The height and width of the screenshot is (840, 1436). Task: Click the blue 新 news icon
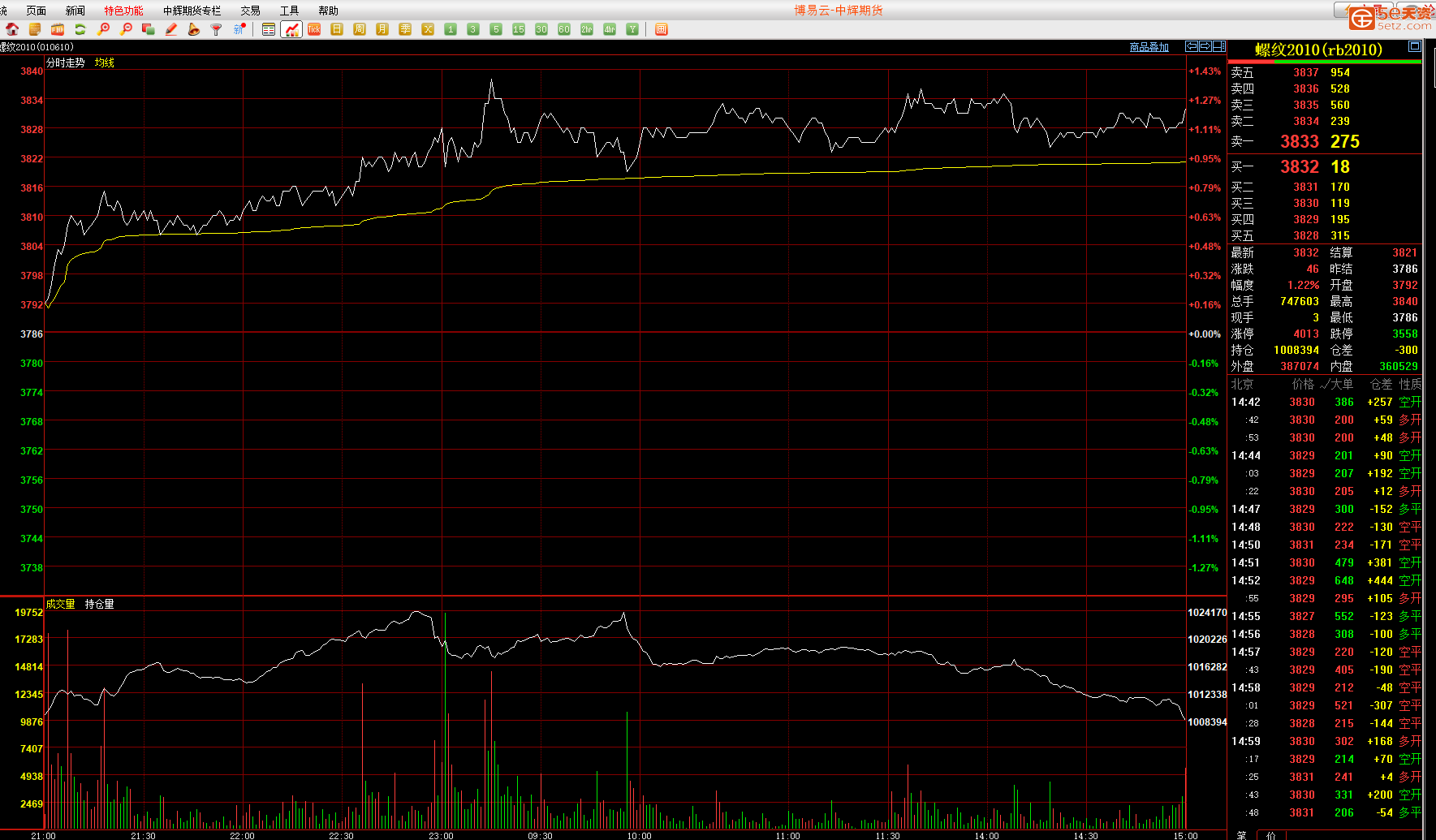tap(239, 29)
